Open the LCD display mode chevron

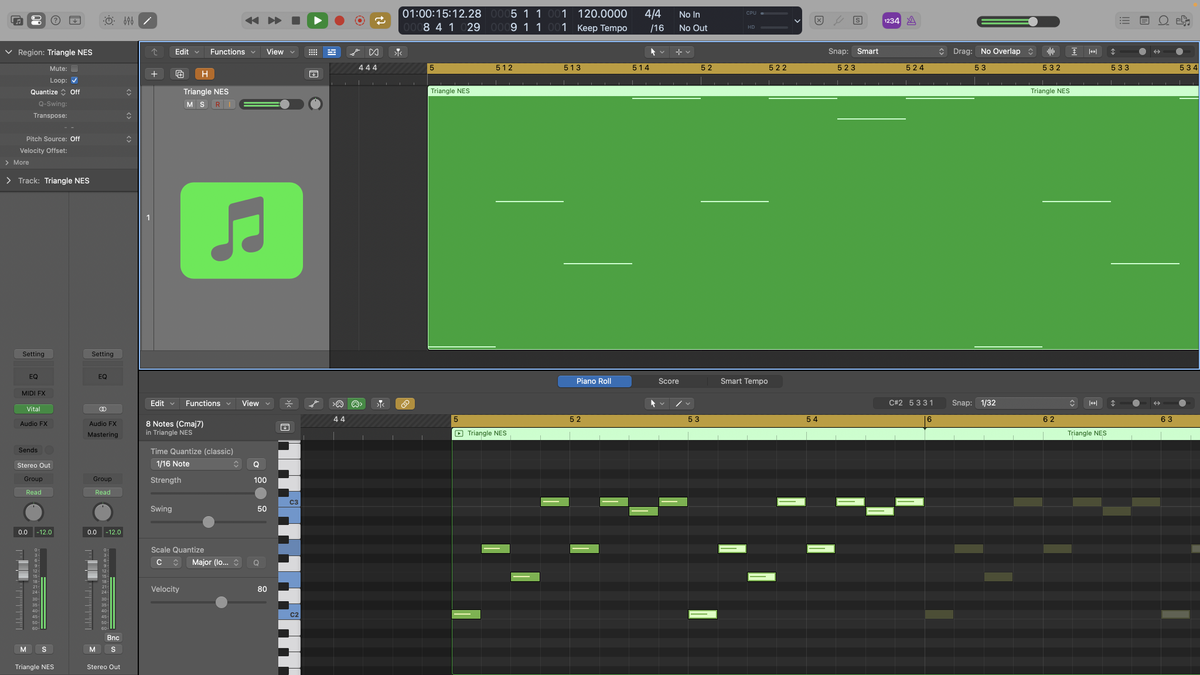tap(796, 21)
